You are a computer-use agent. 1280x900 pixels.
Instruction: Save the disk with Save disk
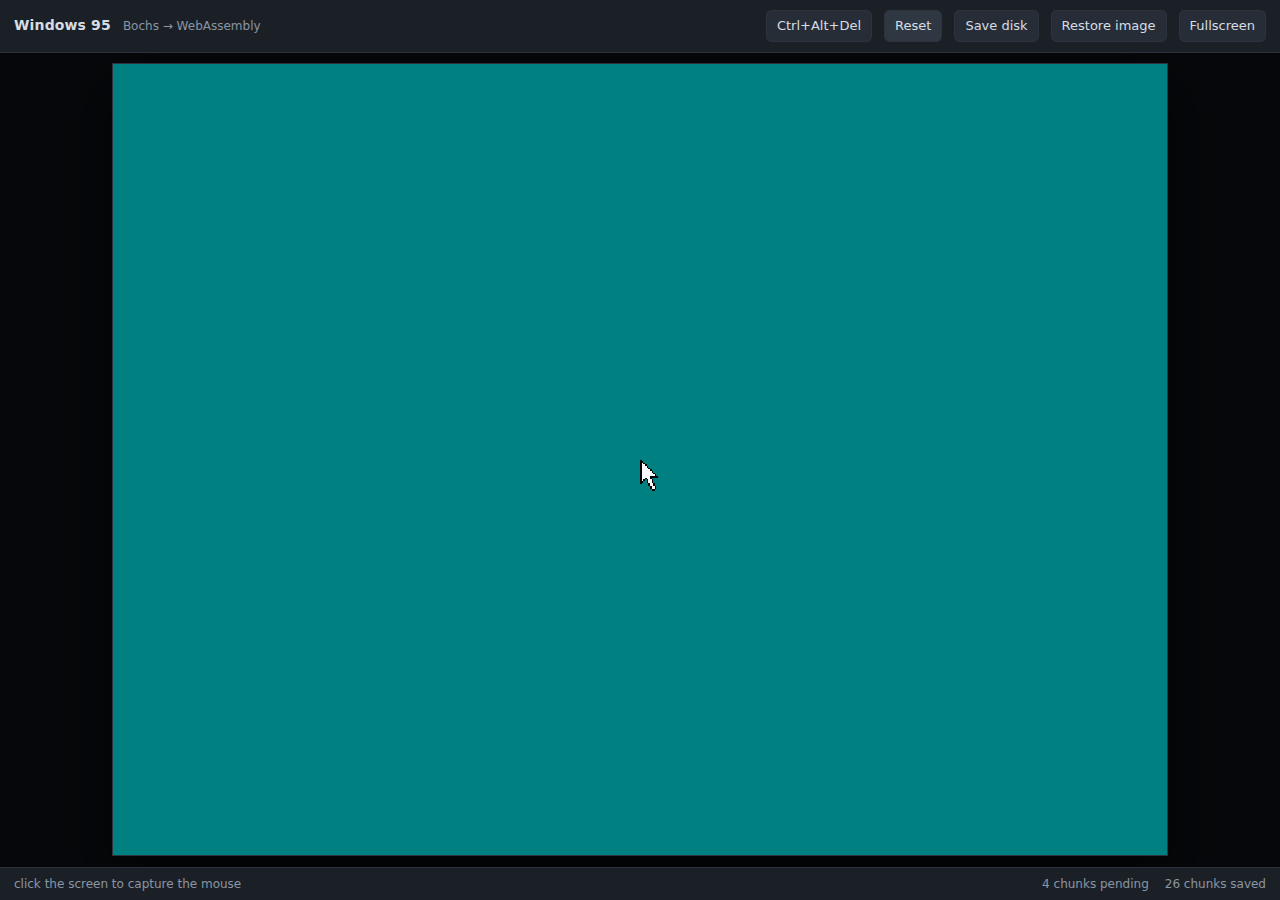pos(996,26)
